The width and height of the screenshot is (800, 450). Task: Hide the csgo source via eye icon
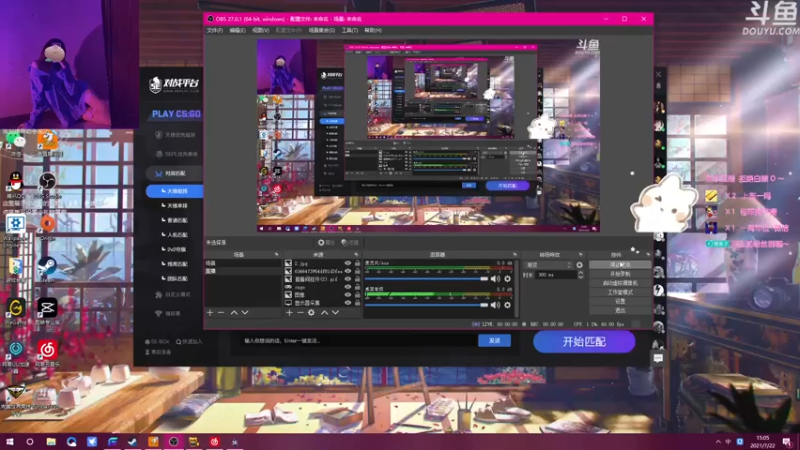pyautogui.click(x=348, y=287)
